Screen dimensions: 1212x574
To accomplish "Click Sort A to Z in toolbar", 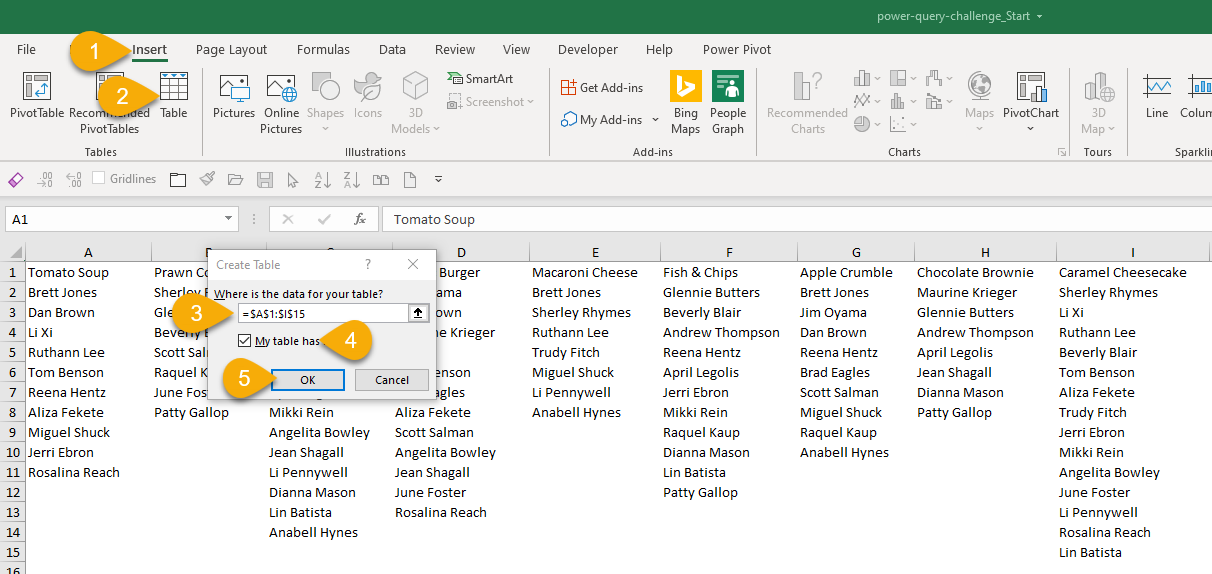I will (x=322, y=180).
